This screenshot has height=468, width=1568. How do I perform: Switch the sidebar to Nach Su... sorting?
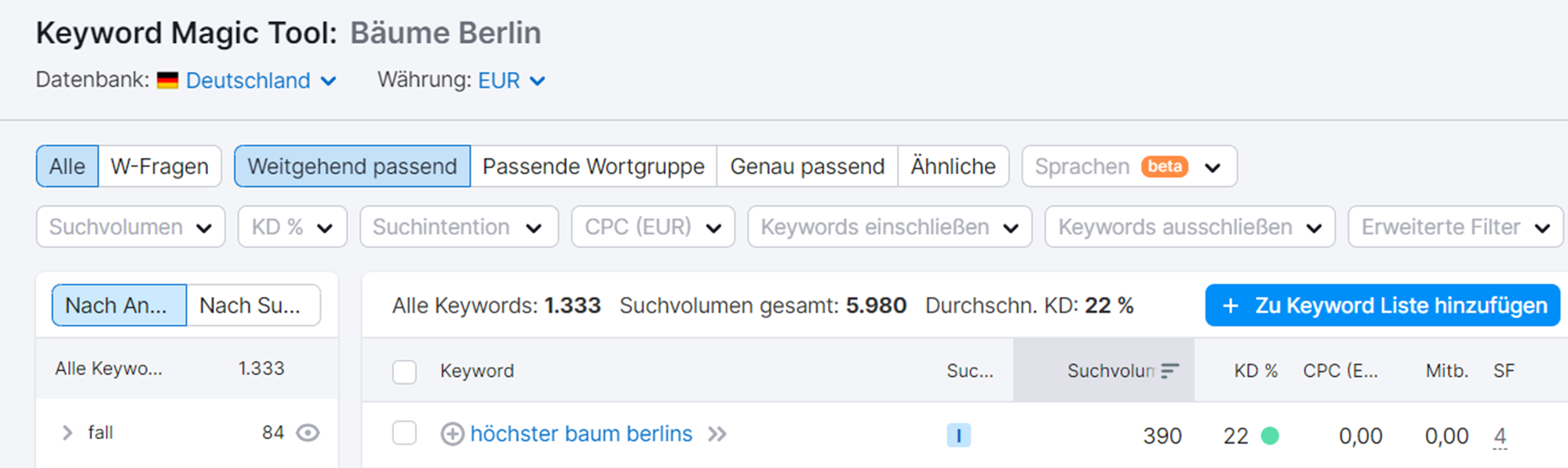pos(252,305)
